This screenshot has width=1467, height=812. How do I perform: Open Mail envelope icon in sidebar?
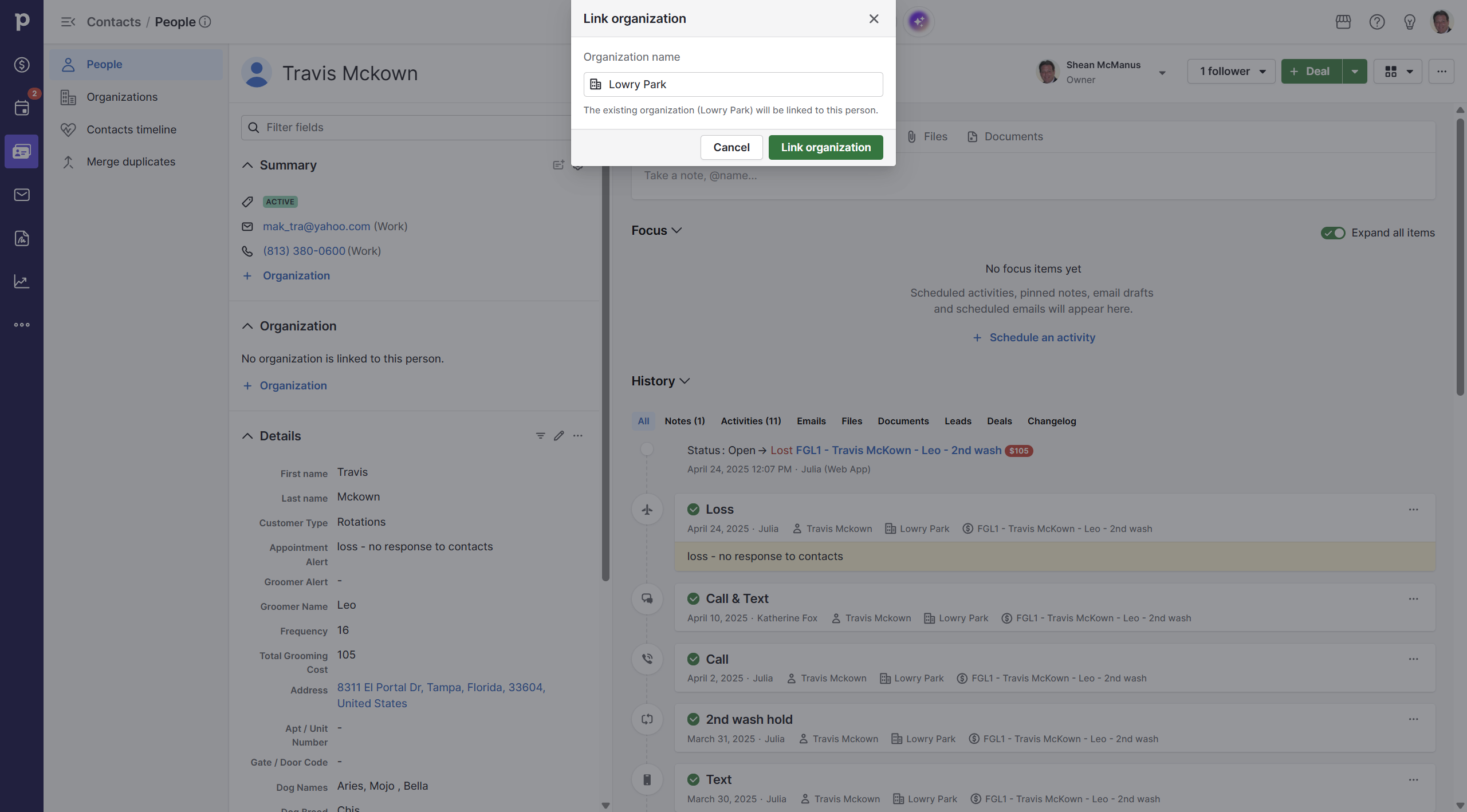pos(22,195)
